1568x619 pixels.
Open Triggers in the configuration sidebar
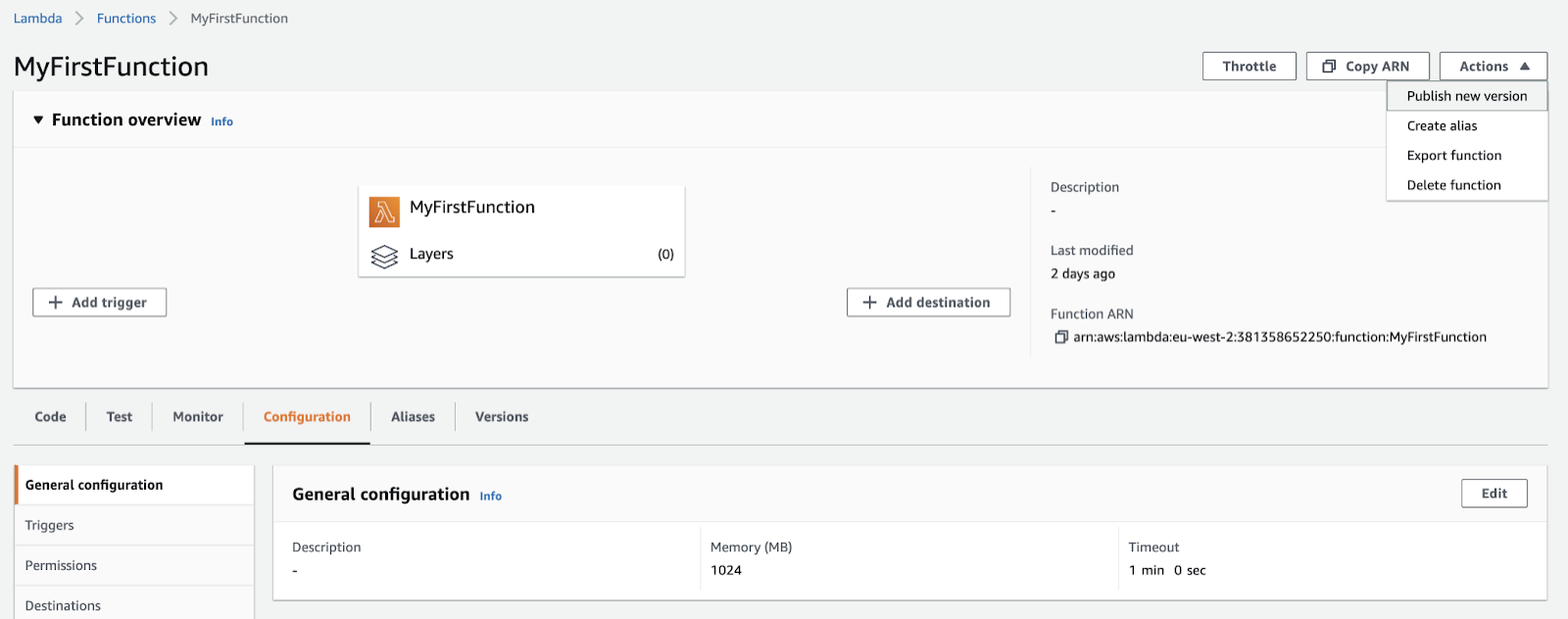click(x=134, y=525)
